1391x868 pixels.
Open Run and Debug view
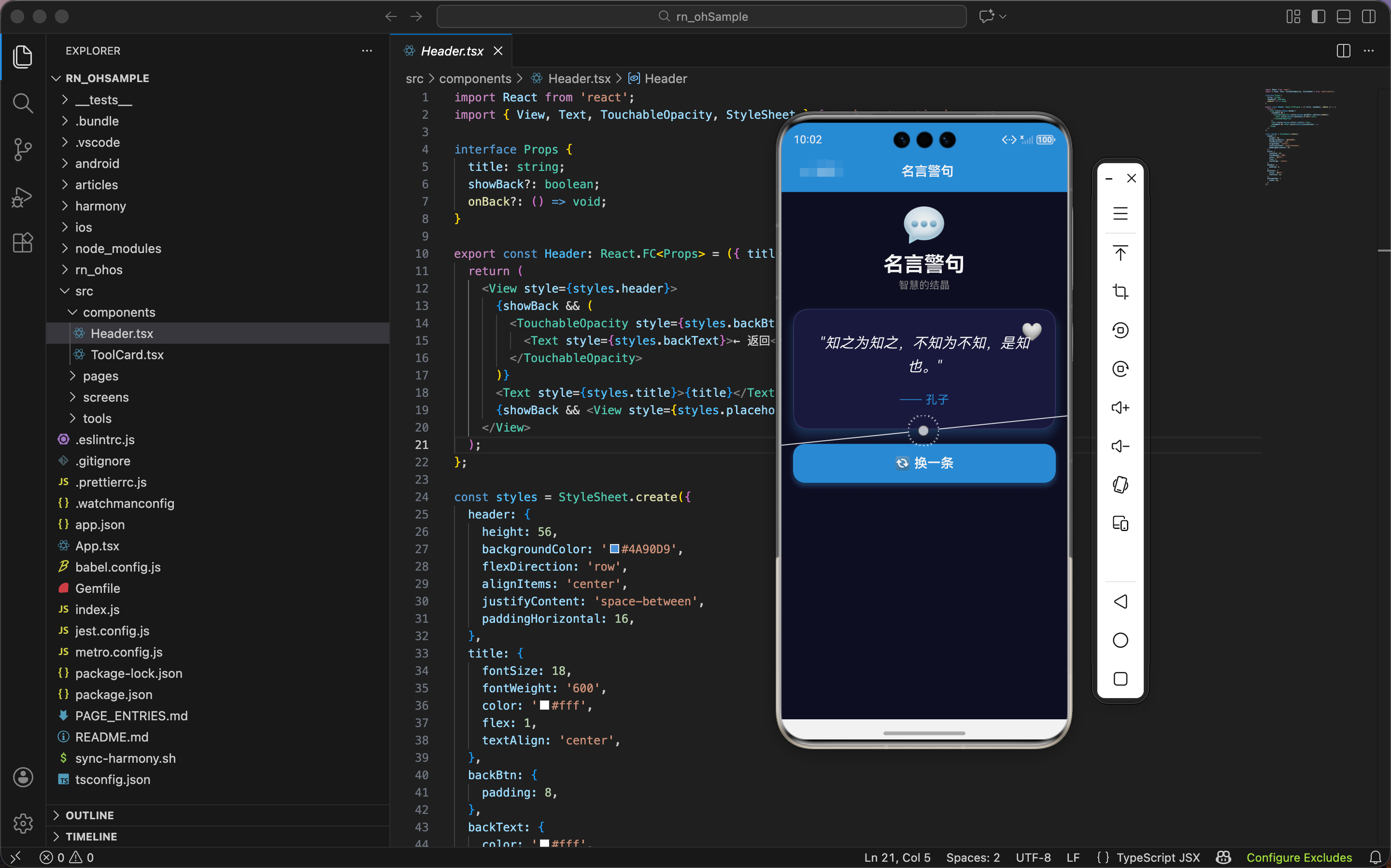(x=22, y=197)
